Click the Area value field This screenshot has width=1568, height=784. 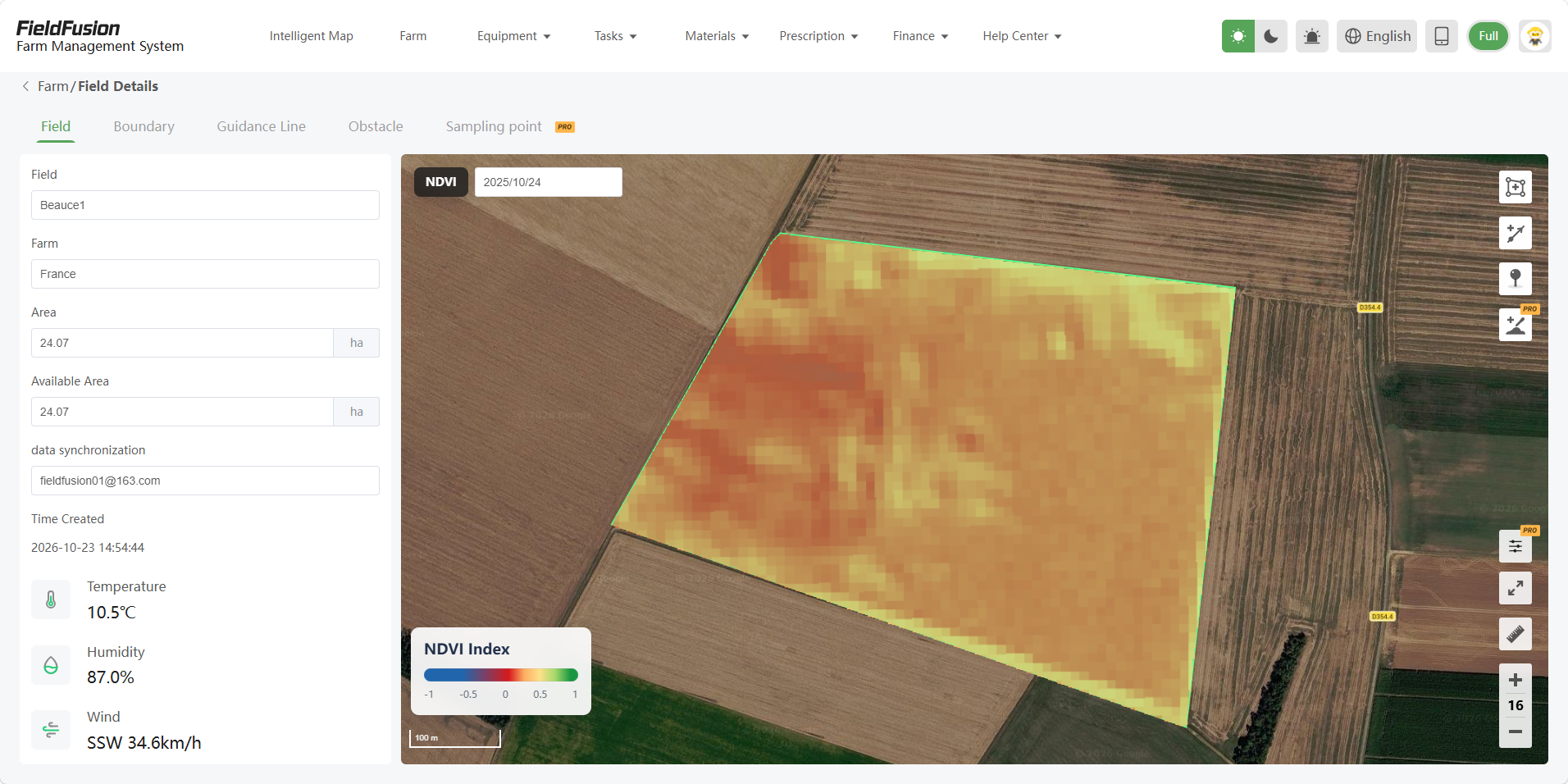coord(182,343)
